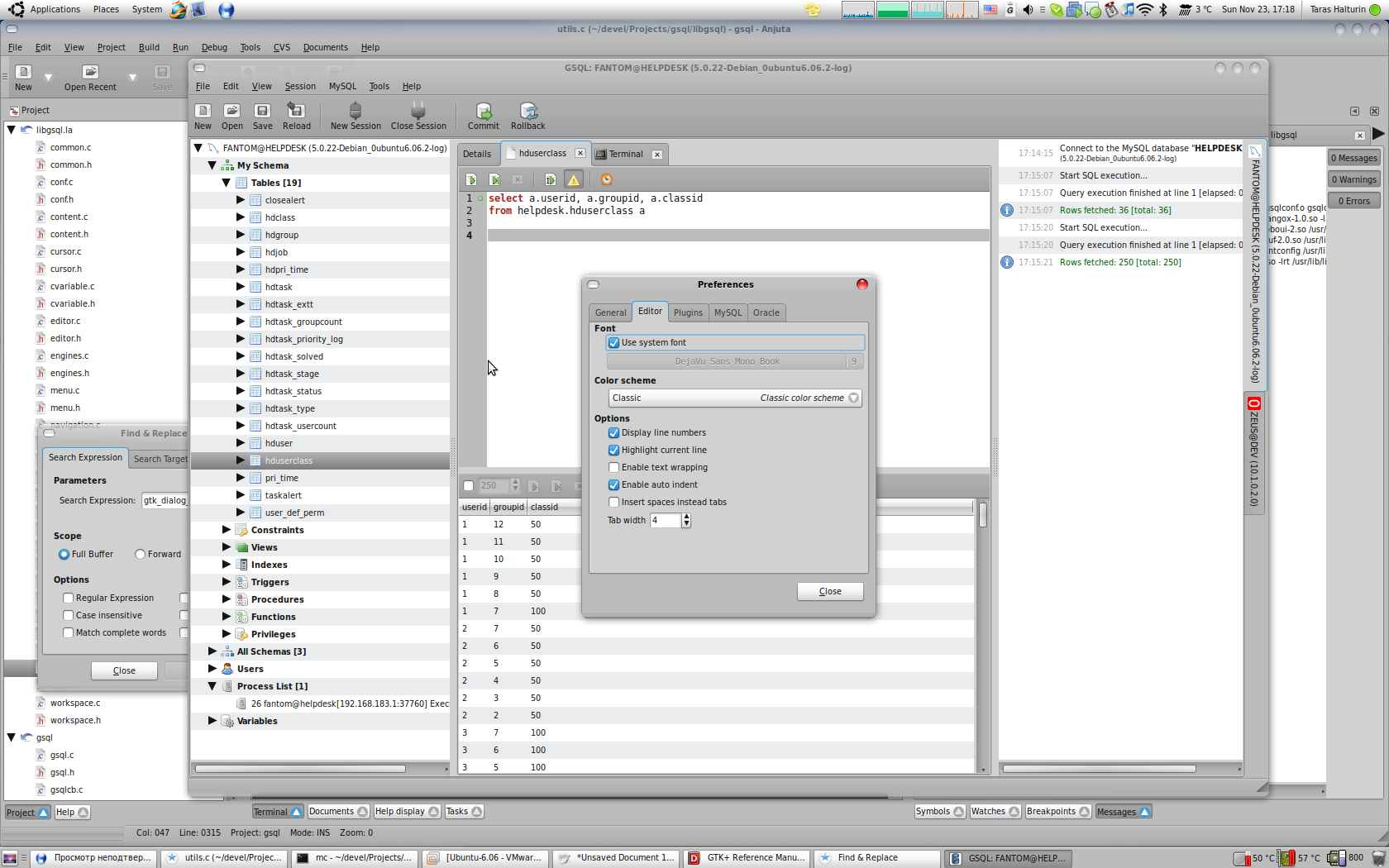
Task: Click the second green execute icon
Action: click(x=494, y=179)
